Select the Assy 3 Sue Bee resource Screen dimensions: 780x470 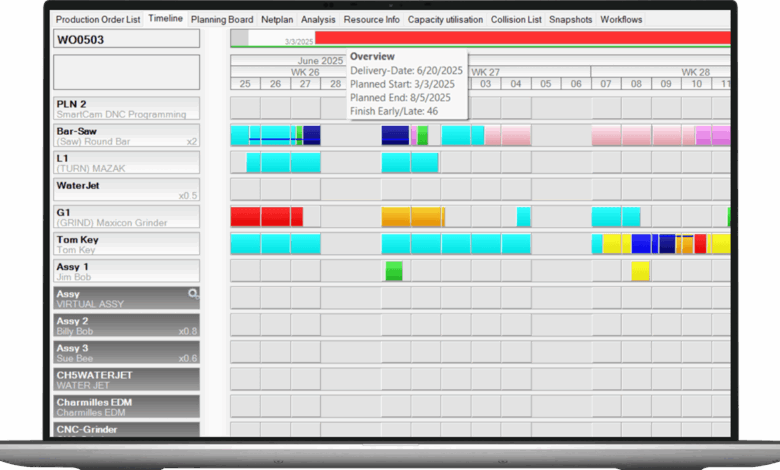(126, 352)
